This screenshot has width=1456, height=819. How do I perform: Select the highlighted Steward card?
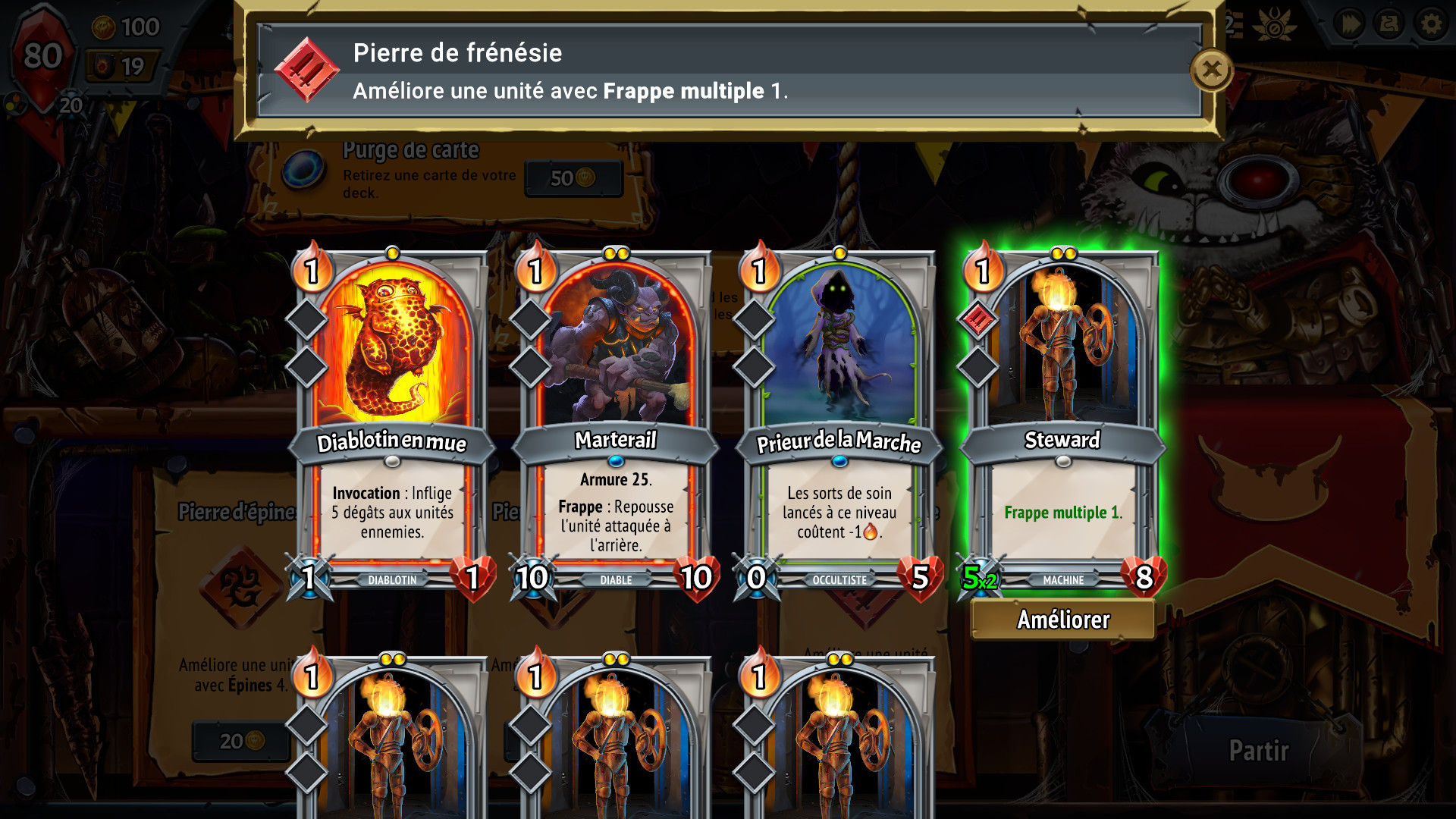(1062, 422)
